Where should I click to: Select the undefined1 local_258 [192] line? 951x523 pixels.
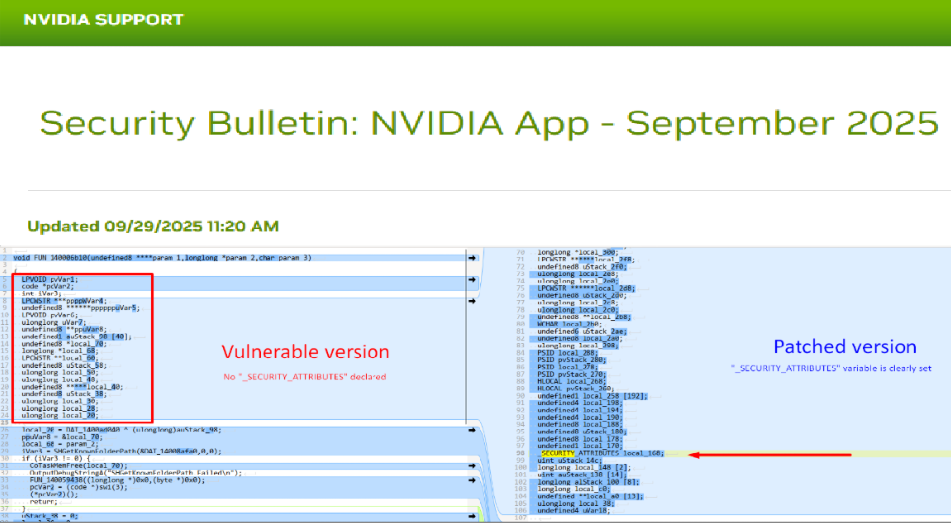[x=592, y=396]
